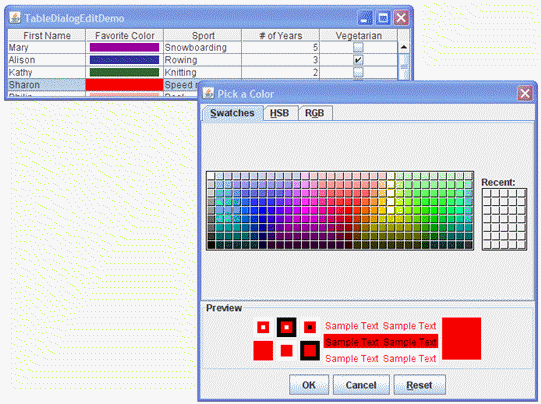Click the 'Recent:' label
Image resolution: width=541 pixels, height=404 pixels.
(498, 182)
